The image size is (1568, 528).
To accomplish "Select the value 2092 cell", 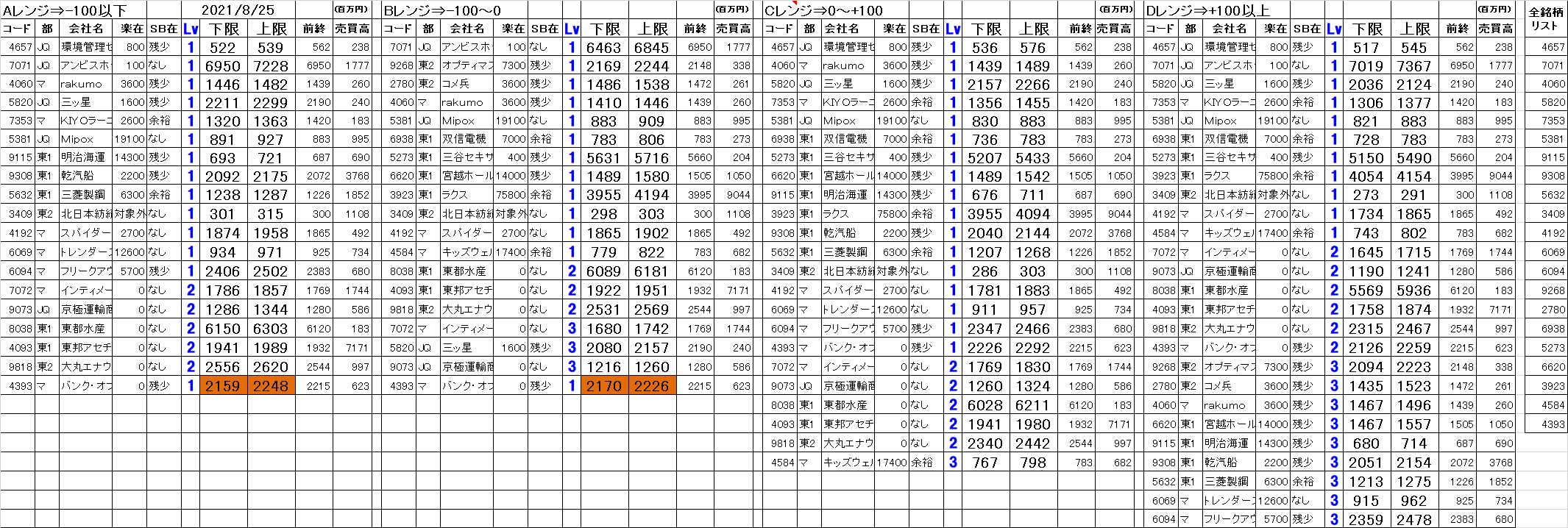I will click(223, 176).
